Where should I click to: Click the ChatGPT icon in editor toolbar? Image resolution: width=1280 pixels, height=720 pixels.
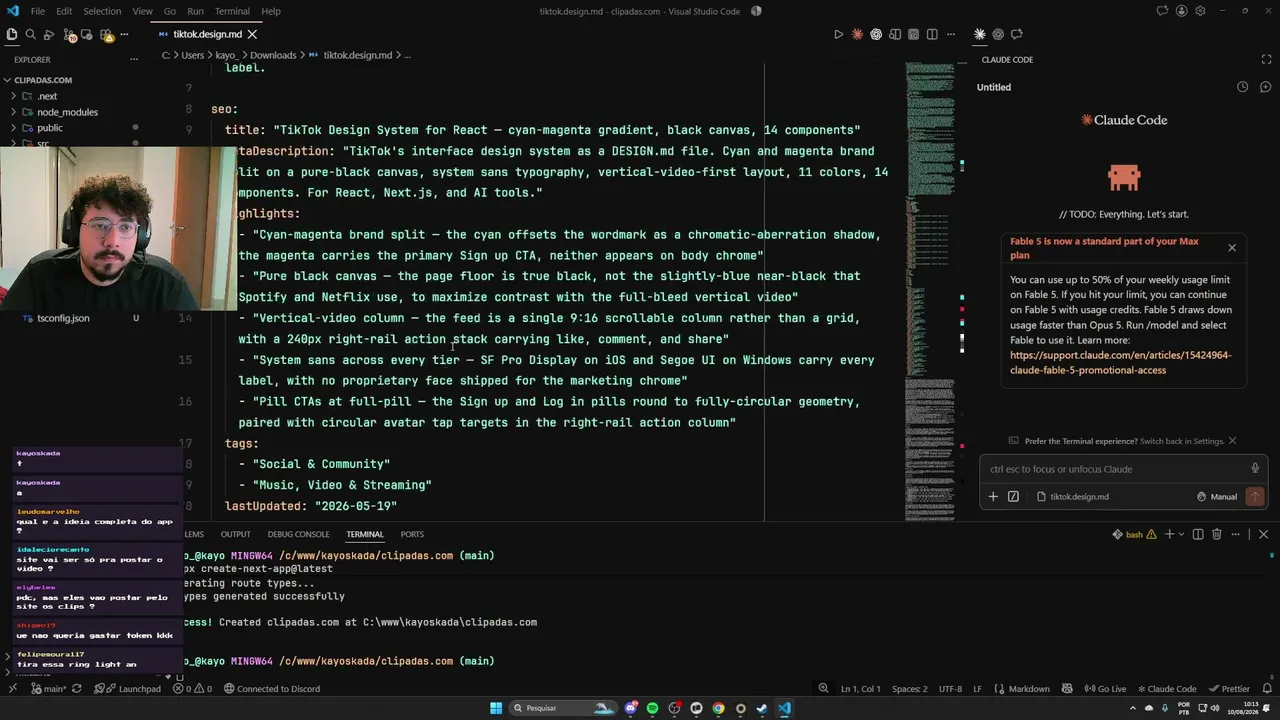[876, 34]
